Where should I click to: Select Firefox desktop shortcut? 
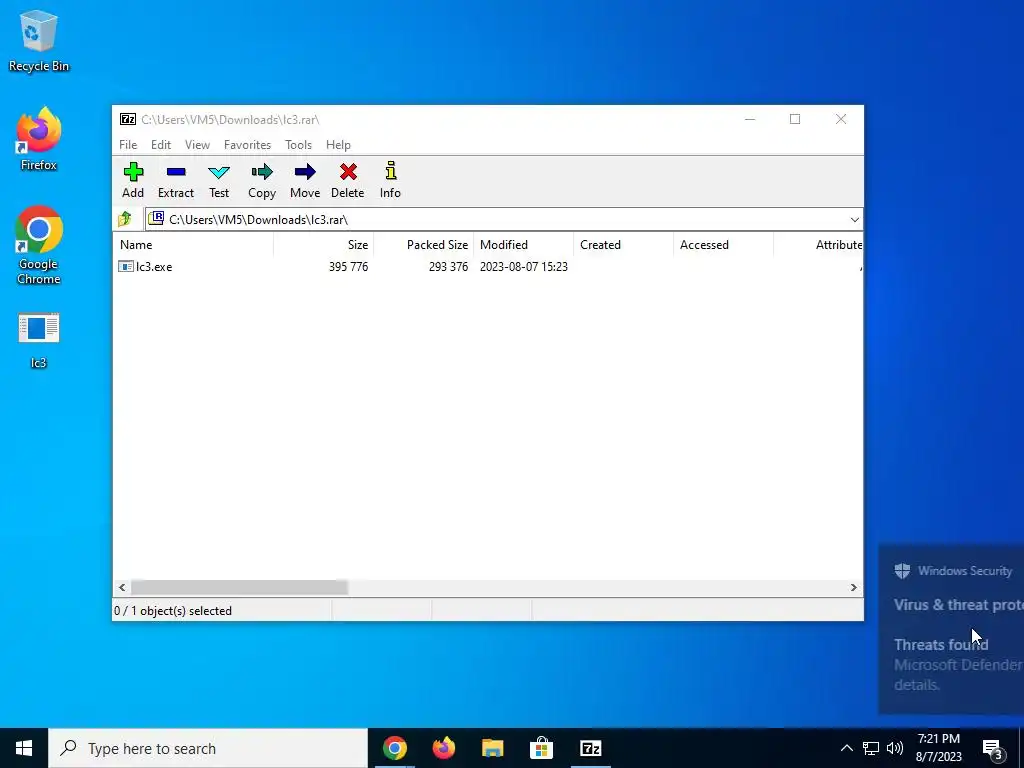(x=39, y=139)
